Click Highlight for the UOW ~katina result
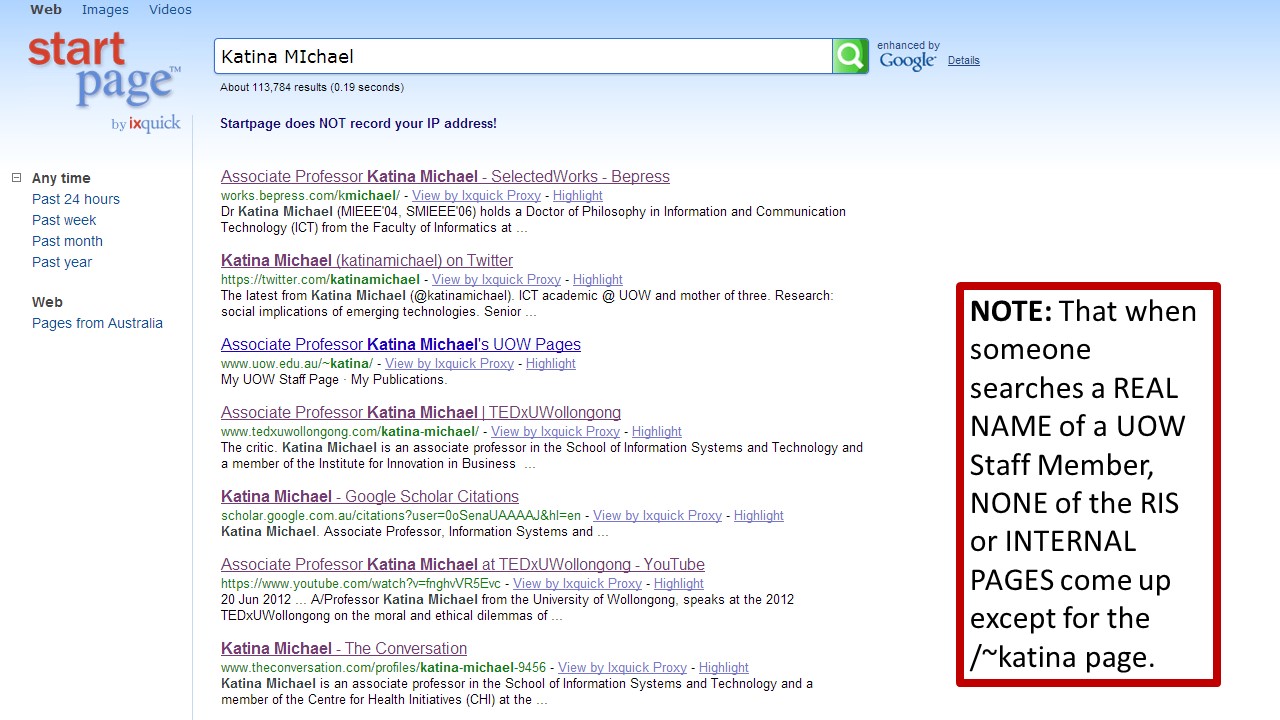1280x720 pixels. (551, 364)
